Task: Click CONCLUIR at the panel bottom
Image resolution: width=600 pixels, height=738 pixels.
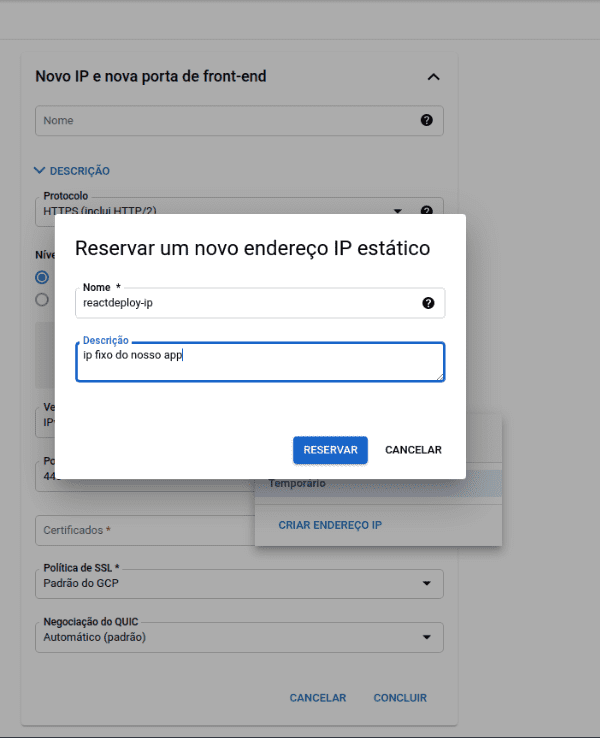Action: 400,698
